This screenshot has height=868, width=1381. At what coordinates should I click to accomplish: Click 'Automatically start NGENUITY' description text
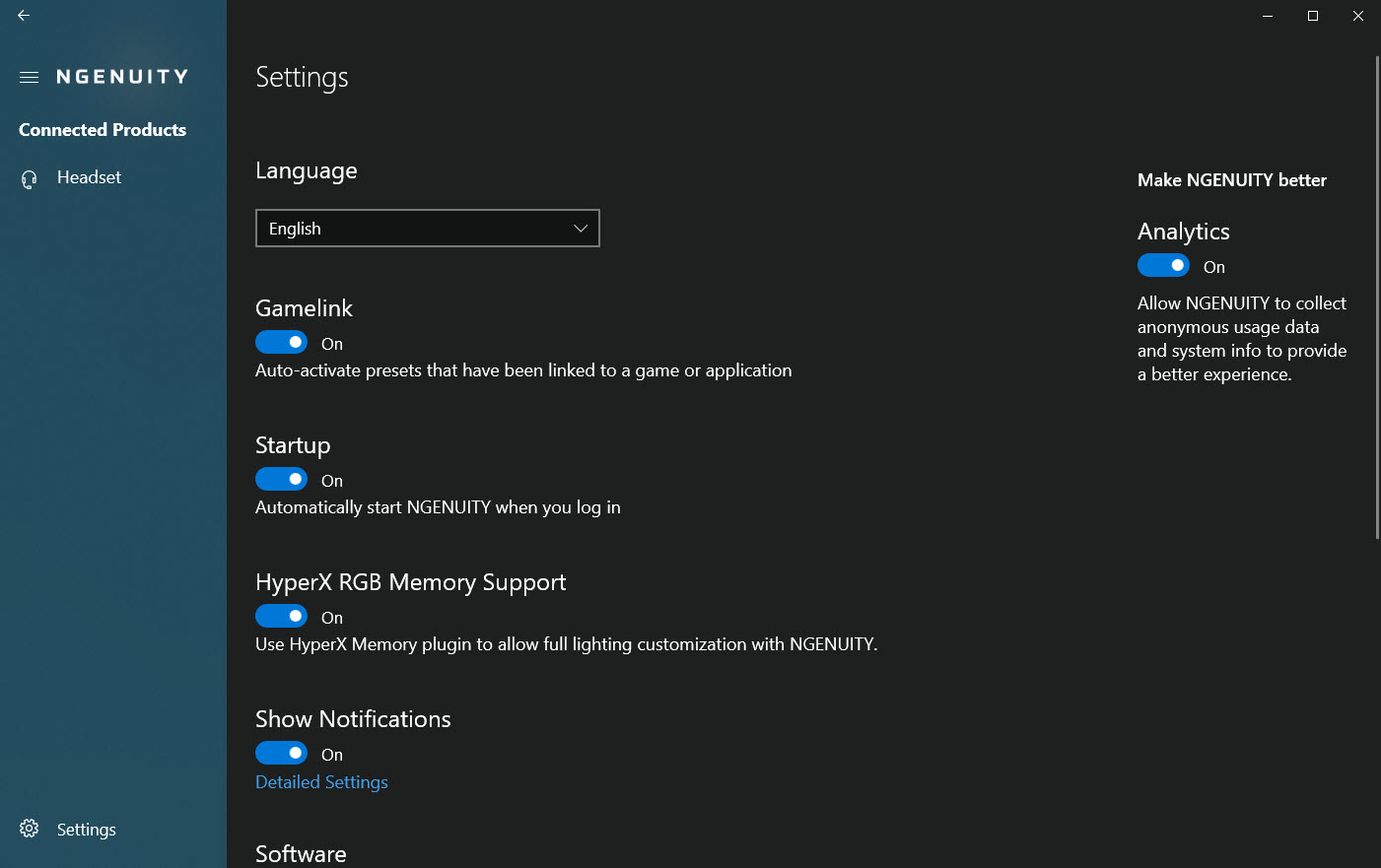coord(438,507)
